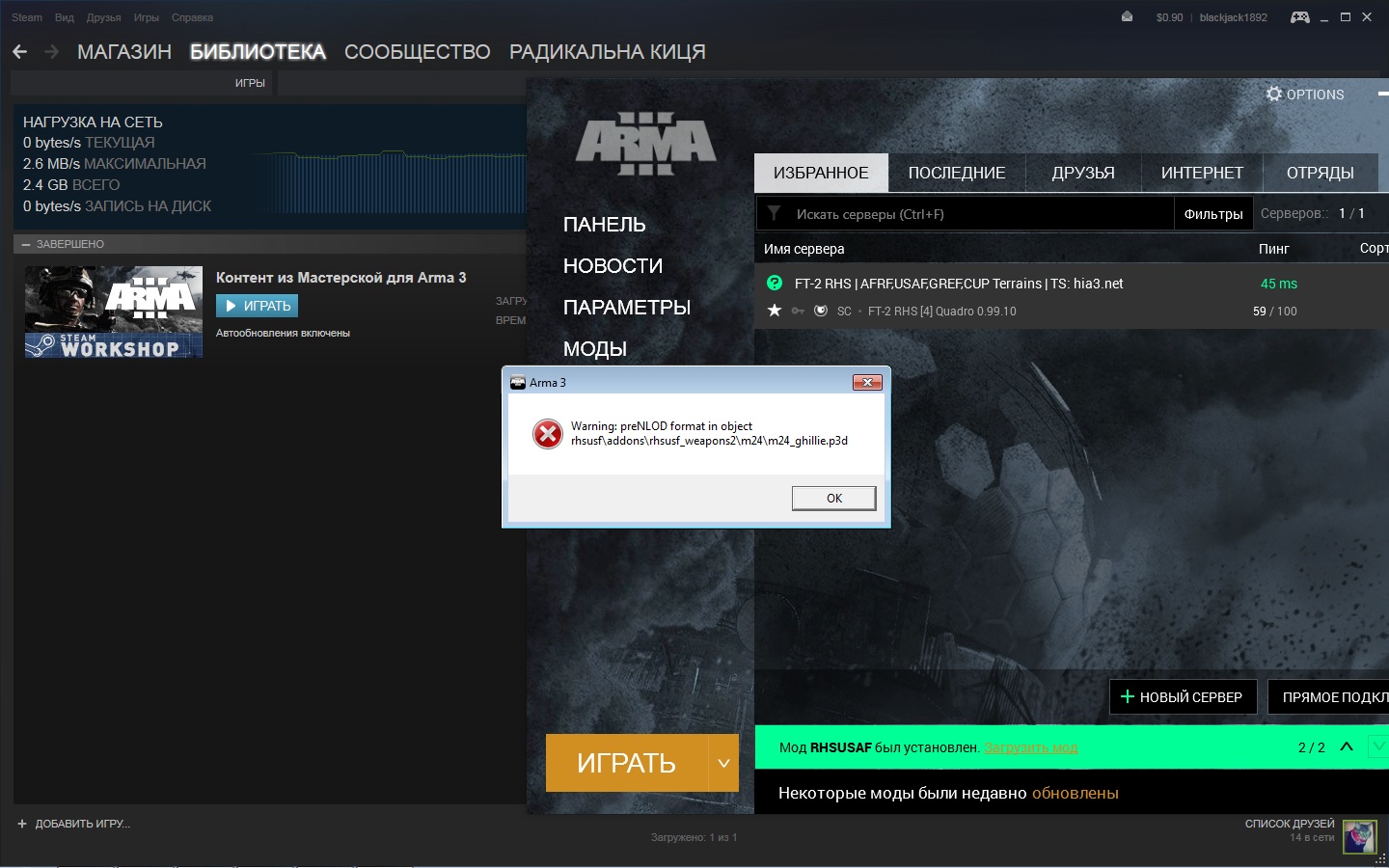
Task: Click the plus icon to add a game
Action: click(22, 824)
